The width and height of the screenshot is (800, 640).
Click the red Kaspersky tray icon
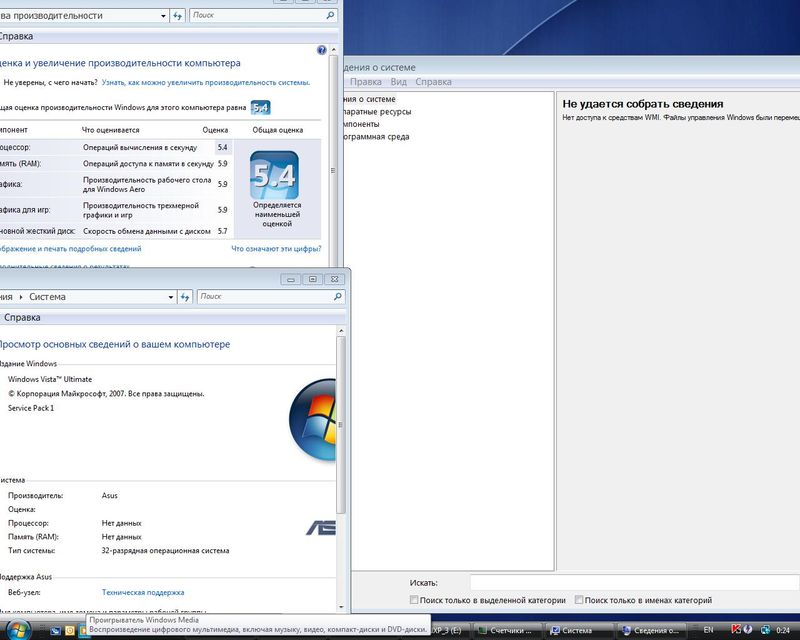coord(737,630)
